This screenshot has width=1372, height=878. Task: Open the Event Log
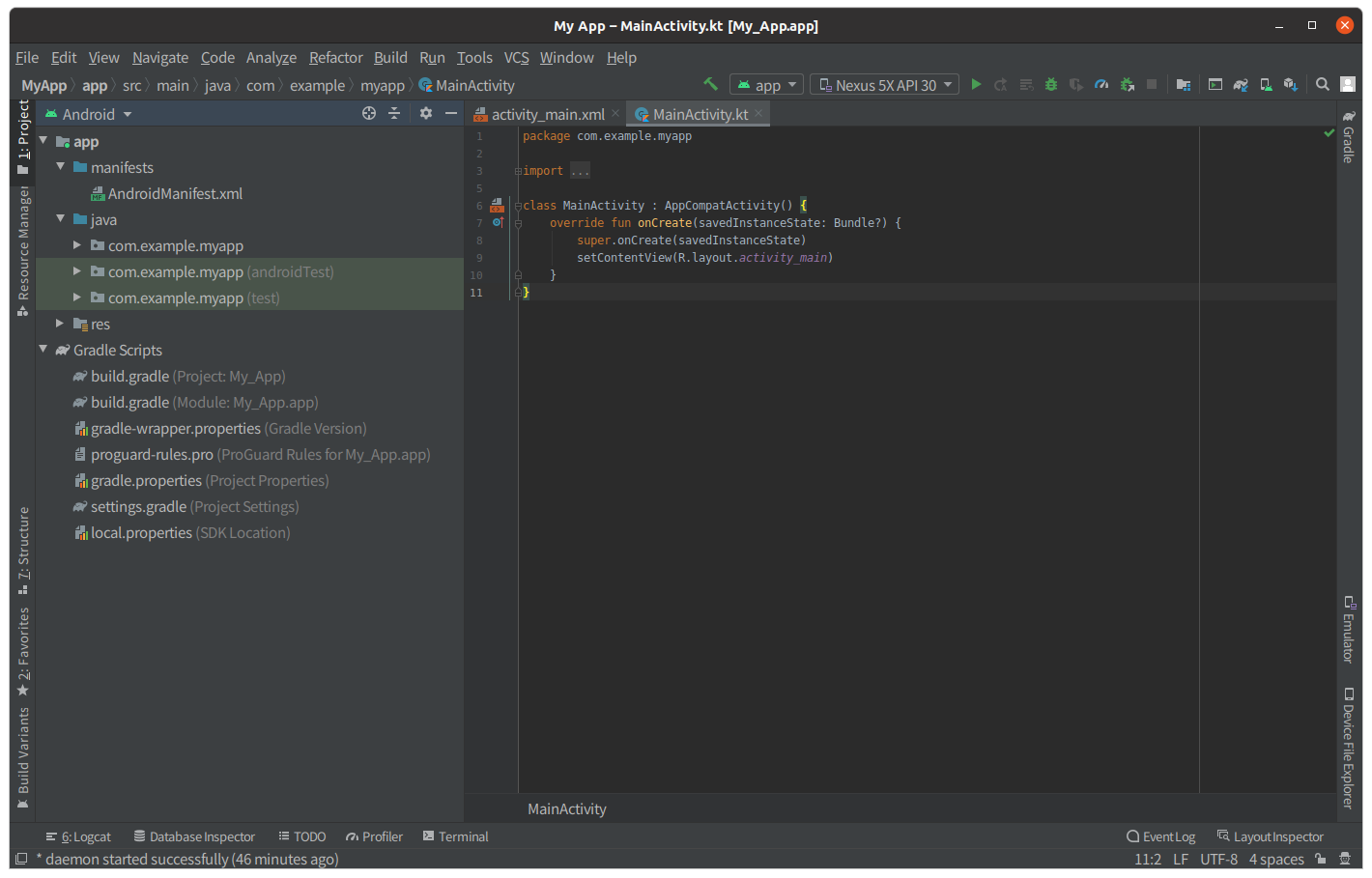click(1160, 836)
